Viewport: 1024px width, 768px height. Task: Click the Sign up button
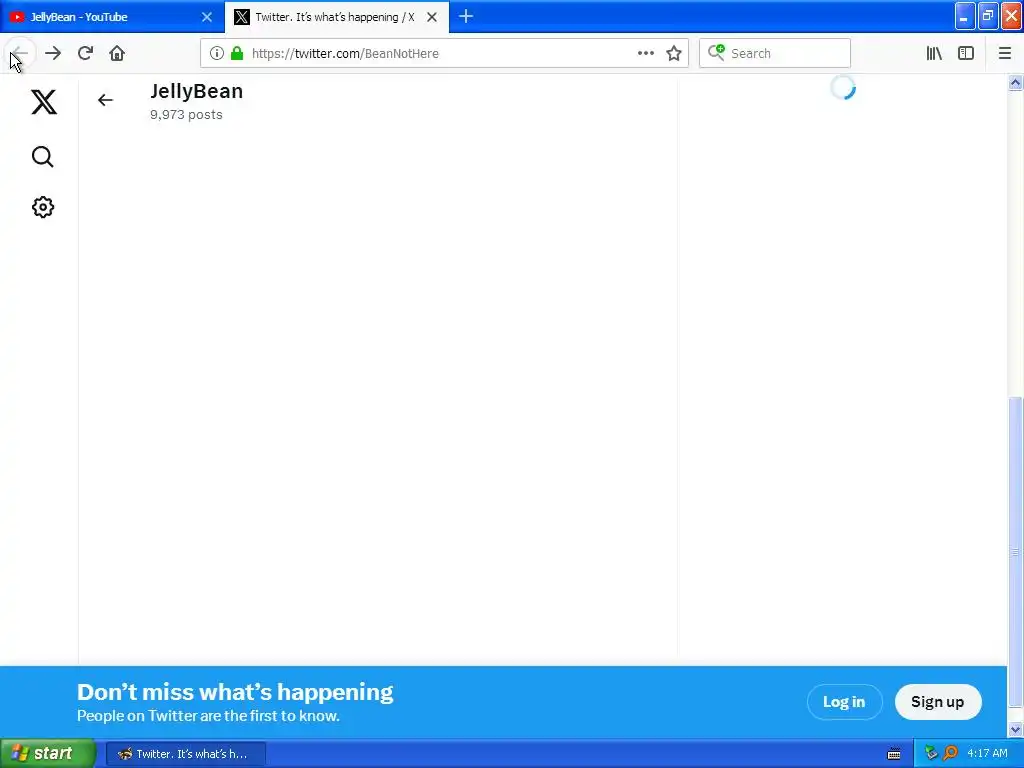click(937, 702)
